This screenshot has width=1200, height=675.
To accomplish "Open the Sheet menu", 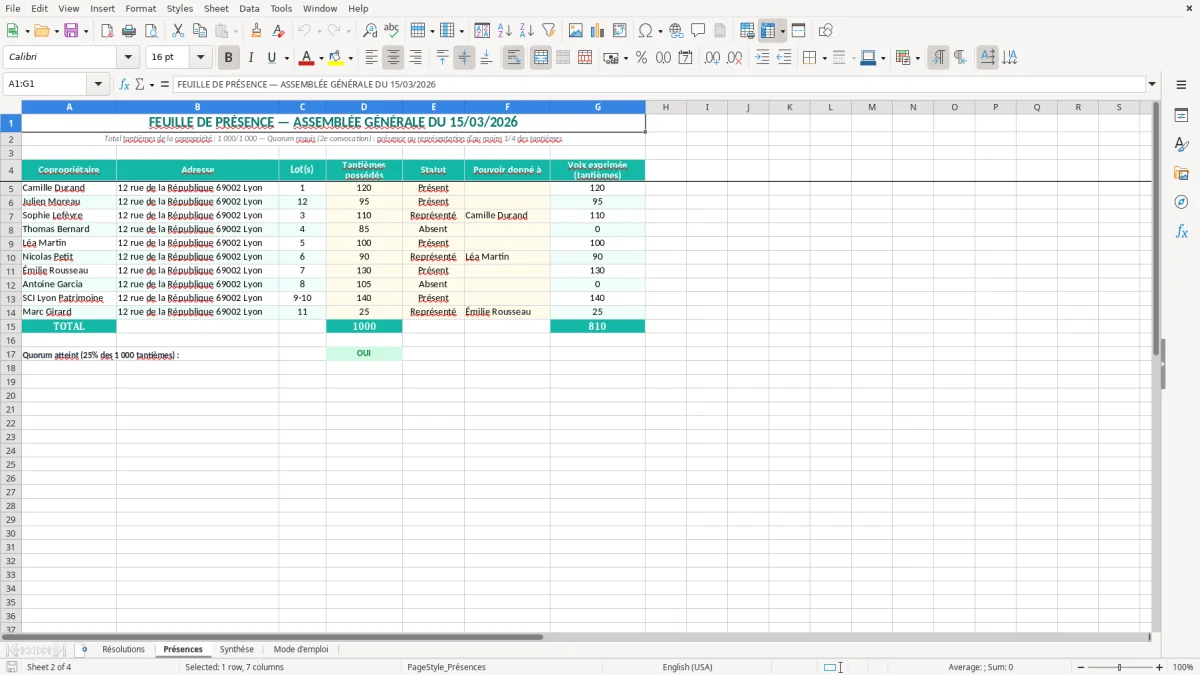I will point(216,8).
